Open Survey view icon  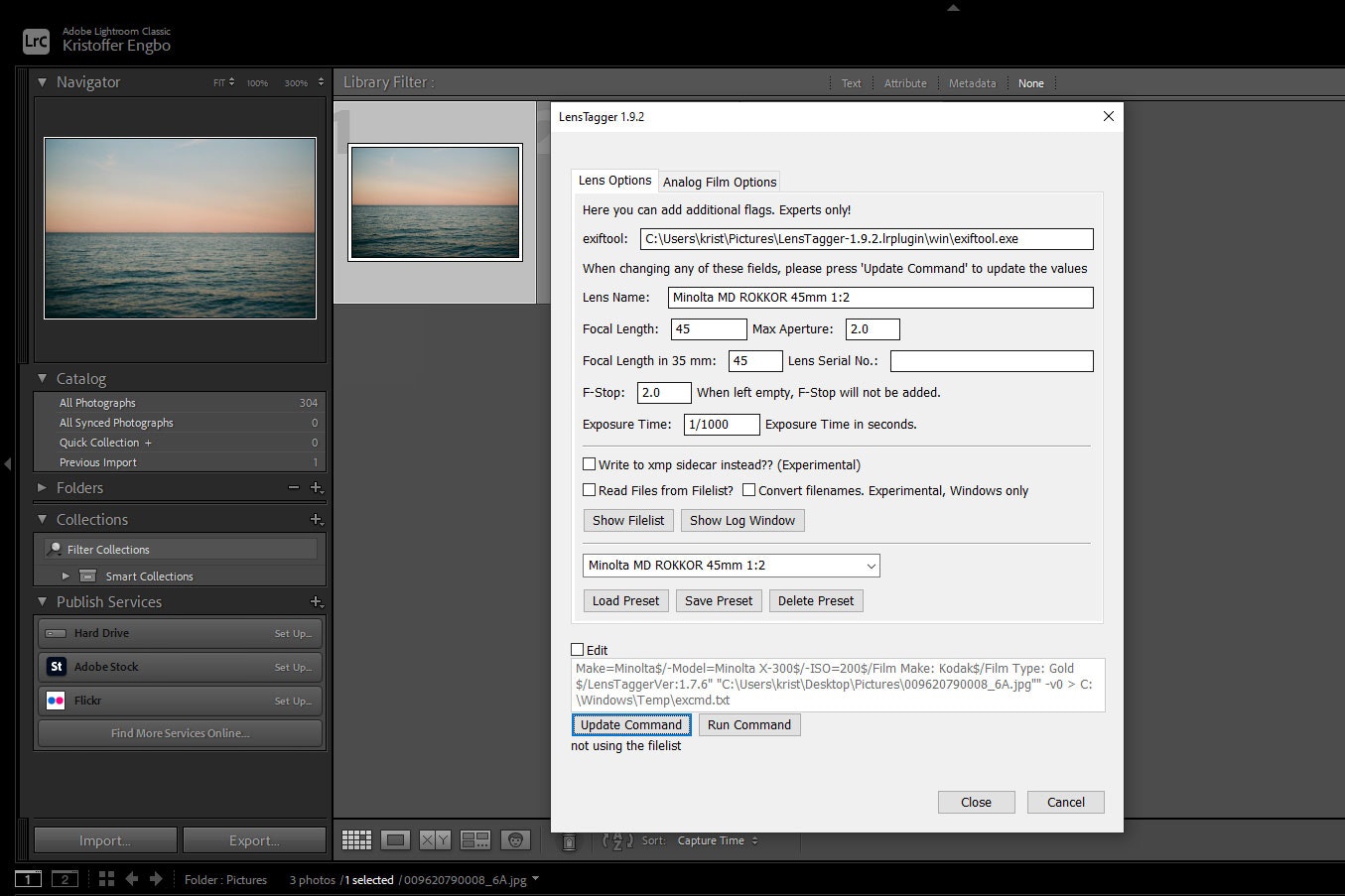click(x=475, y=840)
